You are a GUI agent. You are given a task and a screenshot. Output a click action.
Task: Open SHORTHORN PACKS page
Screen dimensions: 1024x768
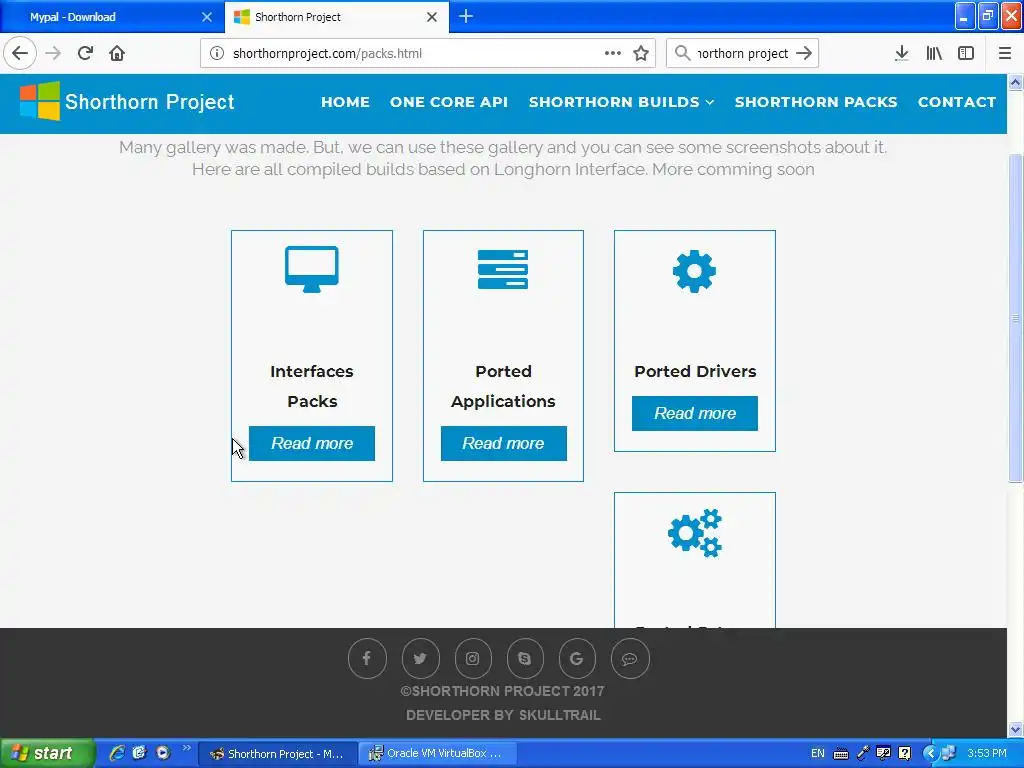(x=816, y=102)
